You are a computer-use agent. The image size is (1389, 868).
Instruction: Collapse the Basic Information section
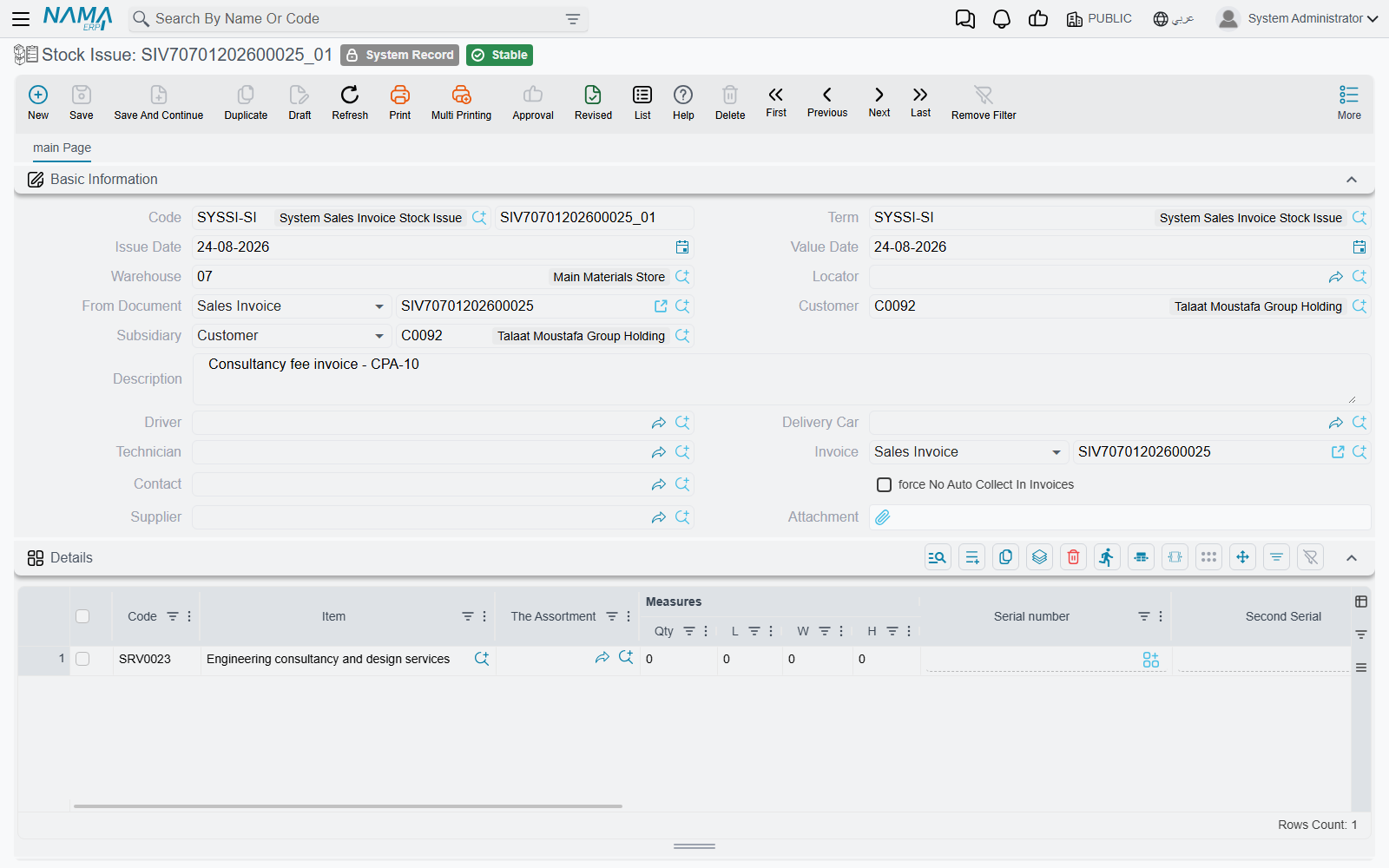point(1352,180)
